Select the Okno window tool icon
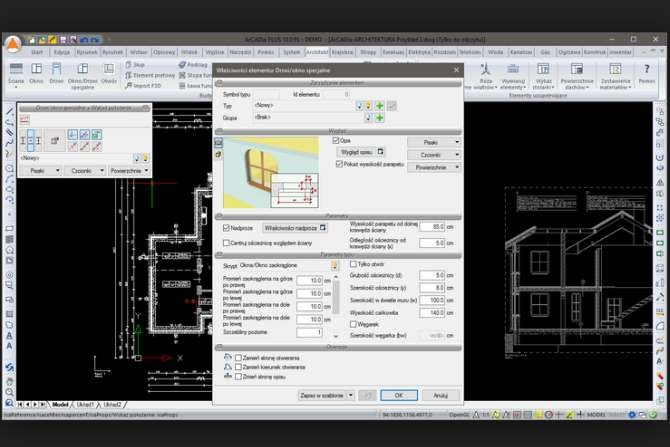 click(36, 73)
